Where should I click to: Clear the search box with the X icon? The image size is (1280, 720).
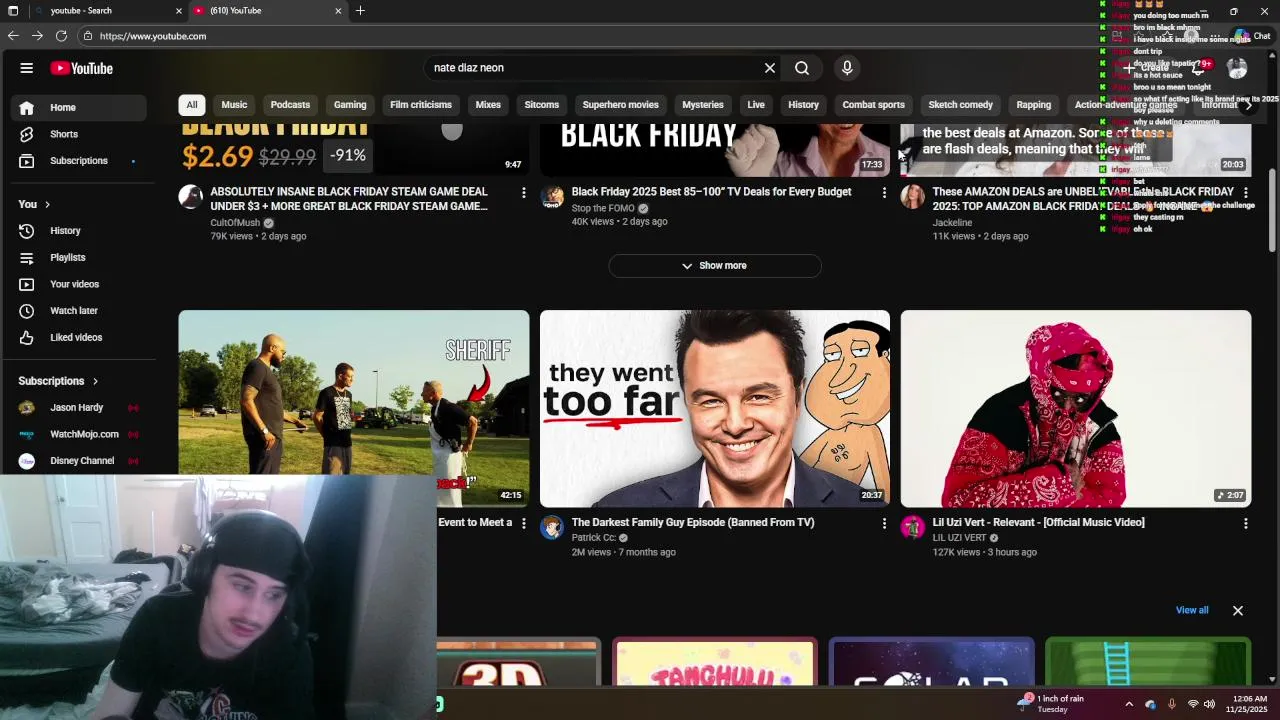point(770,68)
